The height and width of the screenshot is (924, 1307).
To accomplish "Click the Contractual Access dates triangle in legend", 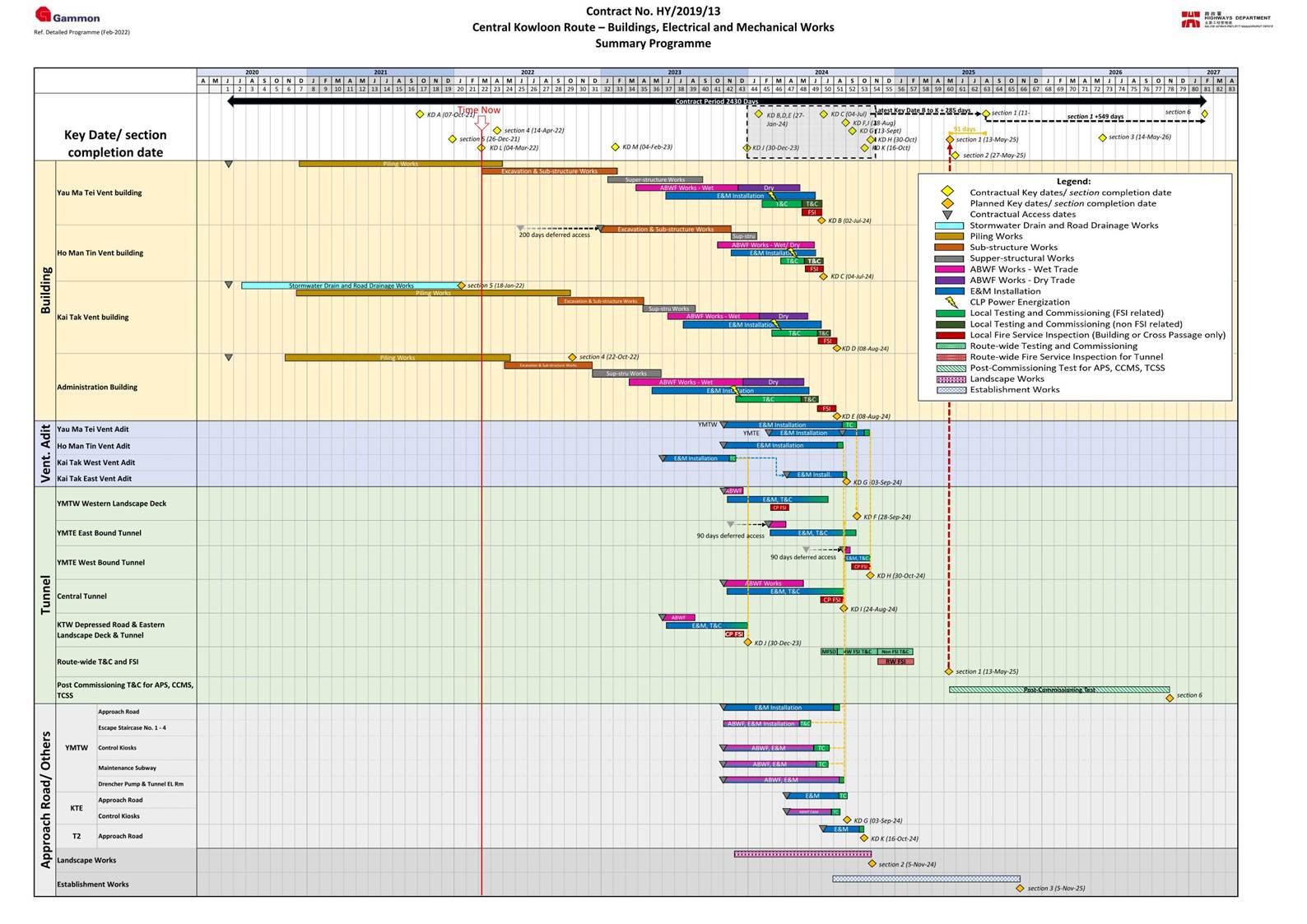I will (x=948, y=215).
